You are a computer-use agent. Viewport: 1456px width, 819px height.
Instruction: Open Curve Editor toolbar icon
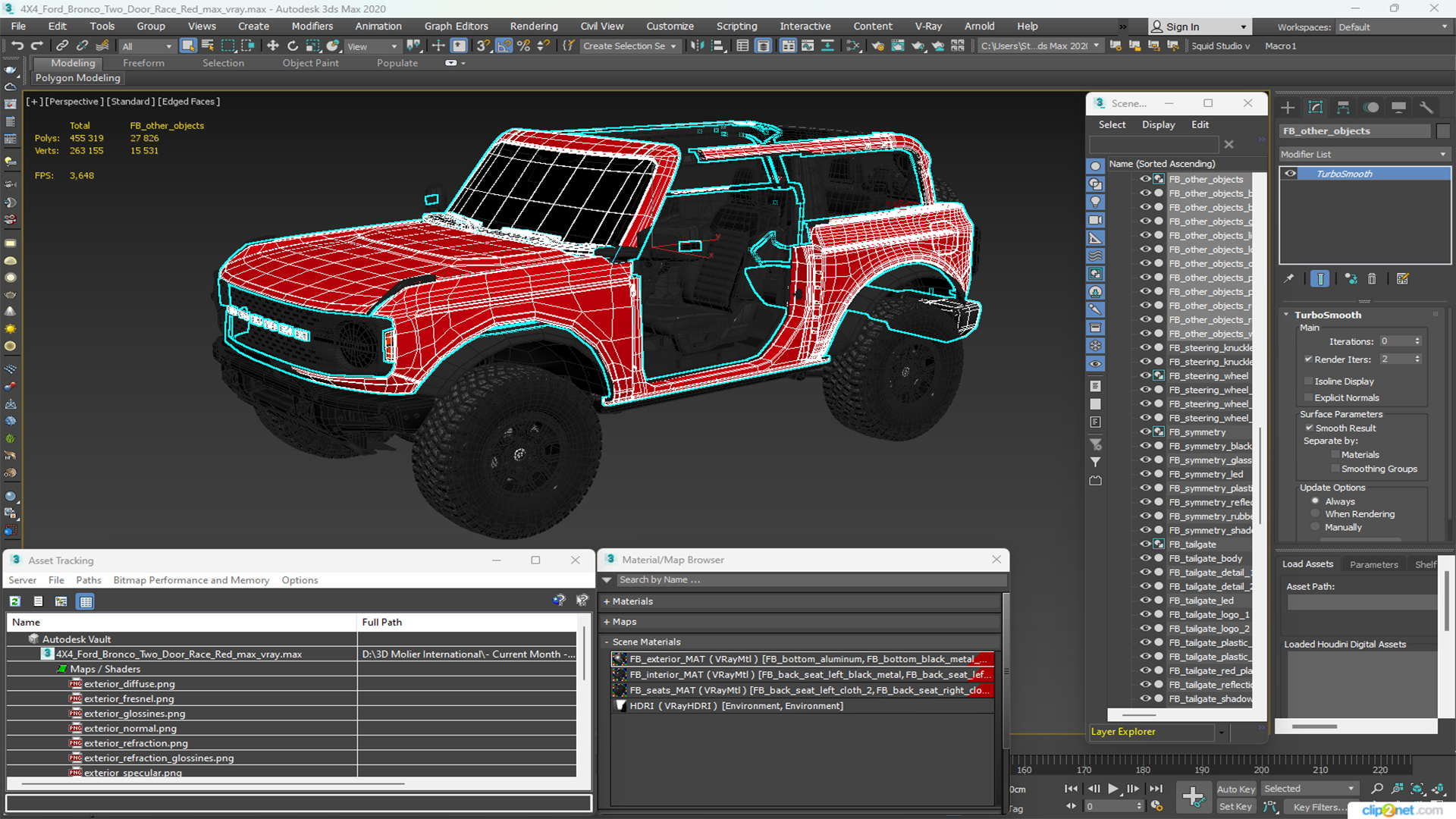808,45
